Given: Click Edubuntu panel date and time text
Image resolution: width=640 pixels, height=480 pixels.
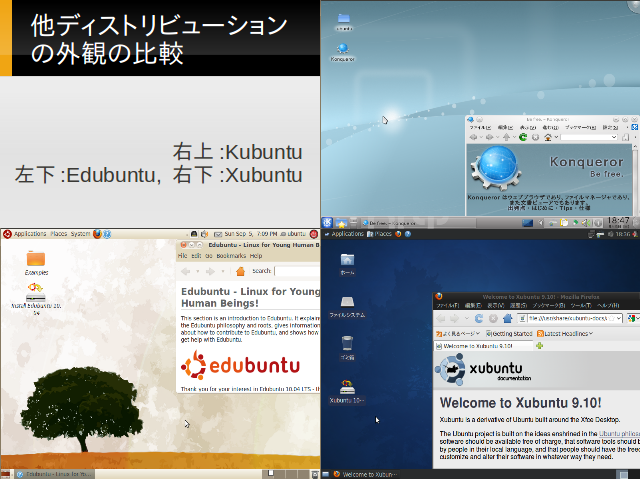Looking at the screenshot, I should pos(250,234).
